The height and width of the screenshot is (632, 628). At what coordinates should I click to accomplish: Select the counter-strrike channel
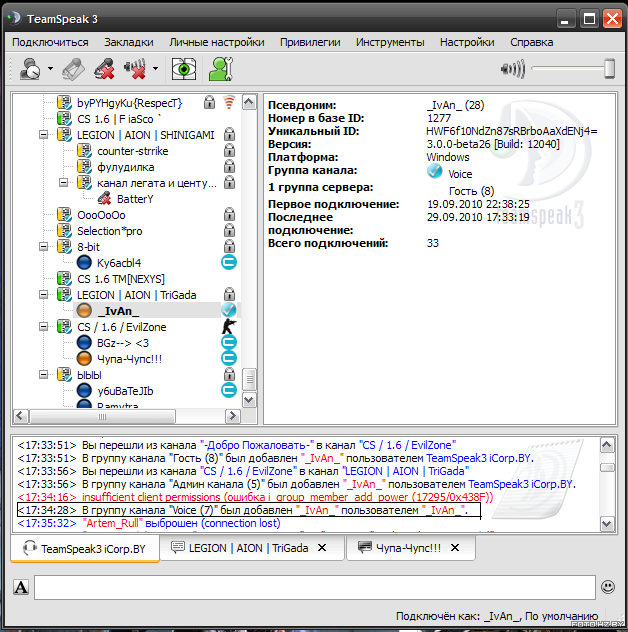(133, 151)
